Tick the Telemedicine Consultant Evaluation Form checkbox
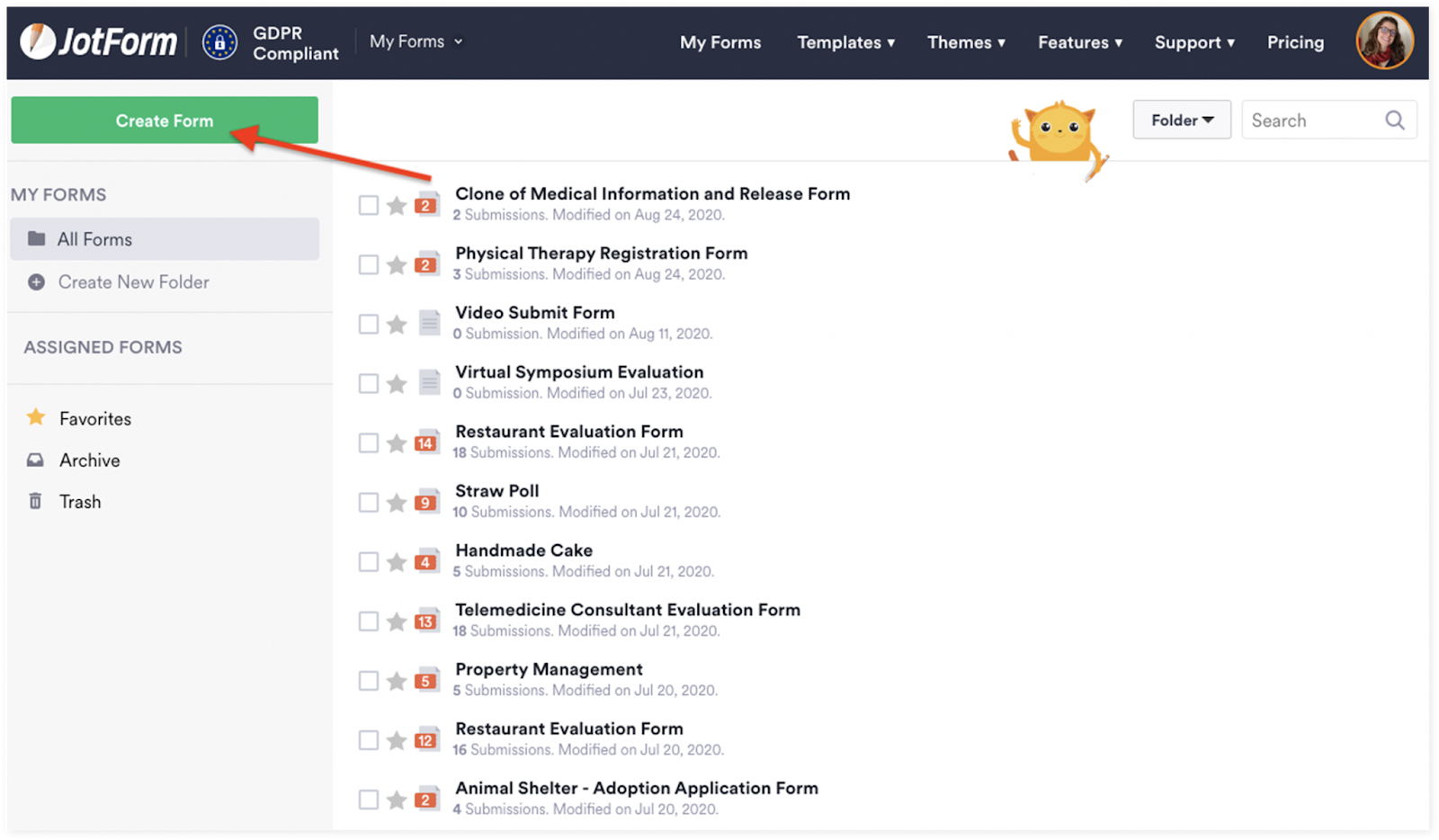 click(x=368, y=621)
